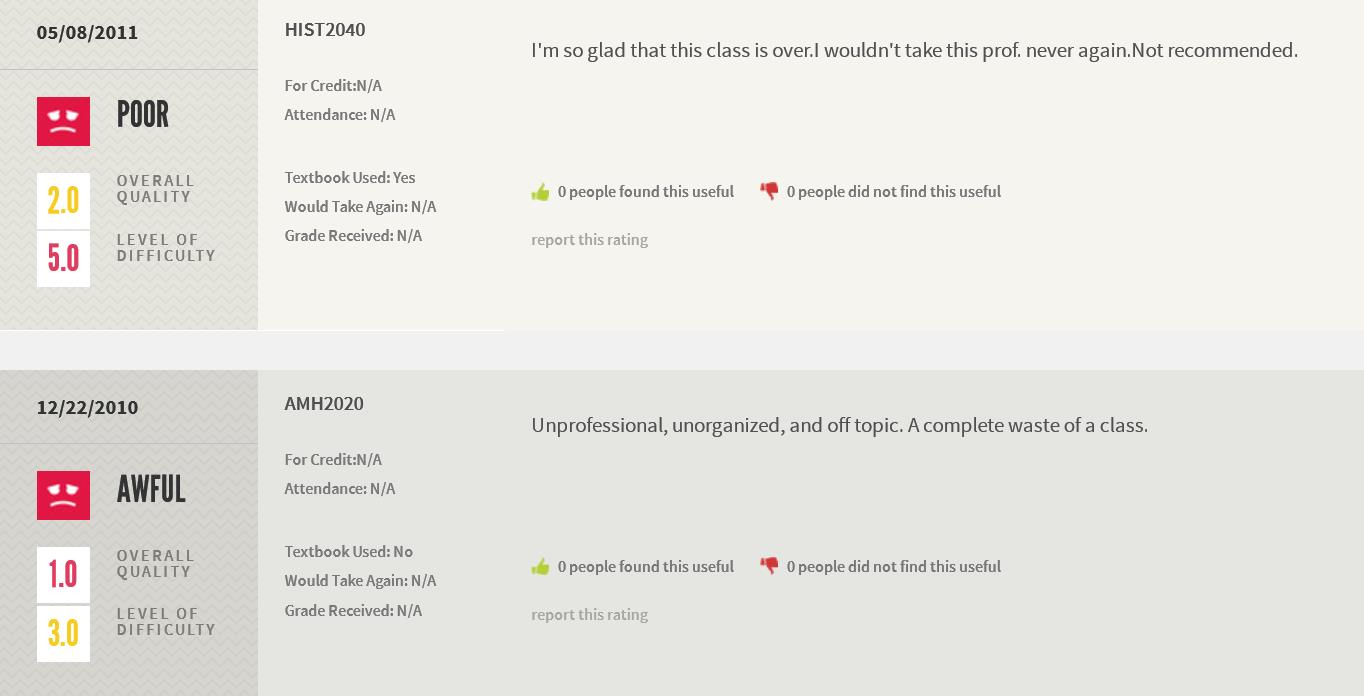The width and height of the screenshot is (1364, 696).
Task: Click the 1.0 overall quality score box
Action: click(x=63, y=575)
